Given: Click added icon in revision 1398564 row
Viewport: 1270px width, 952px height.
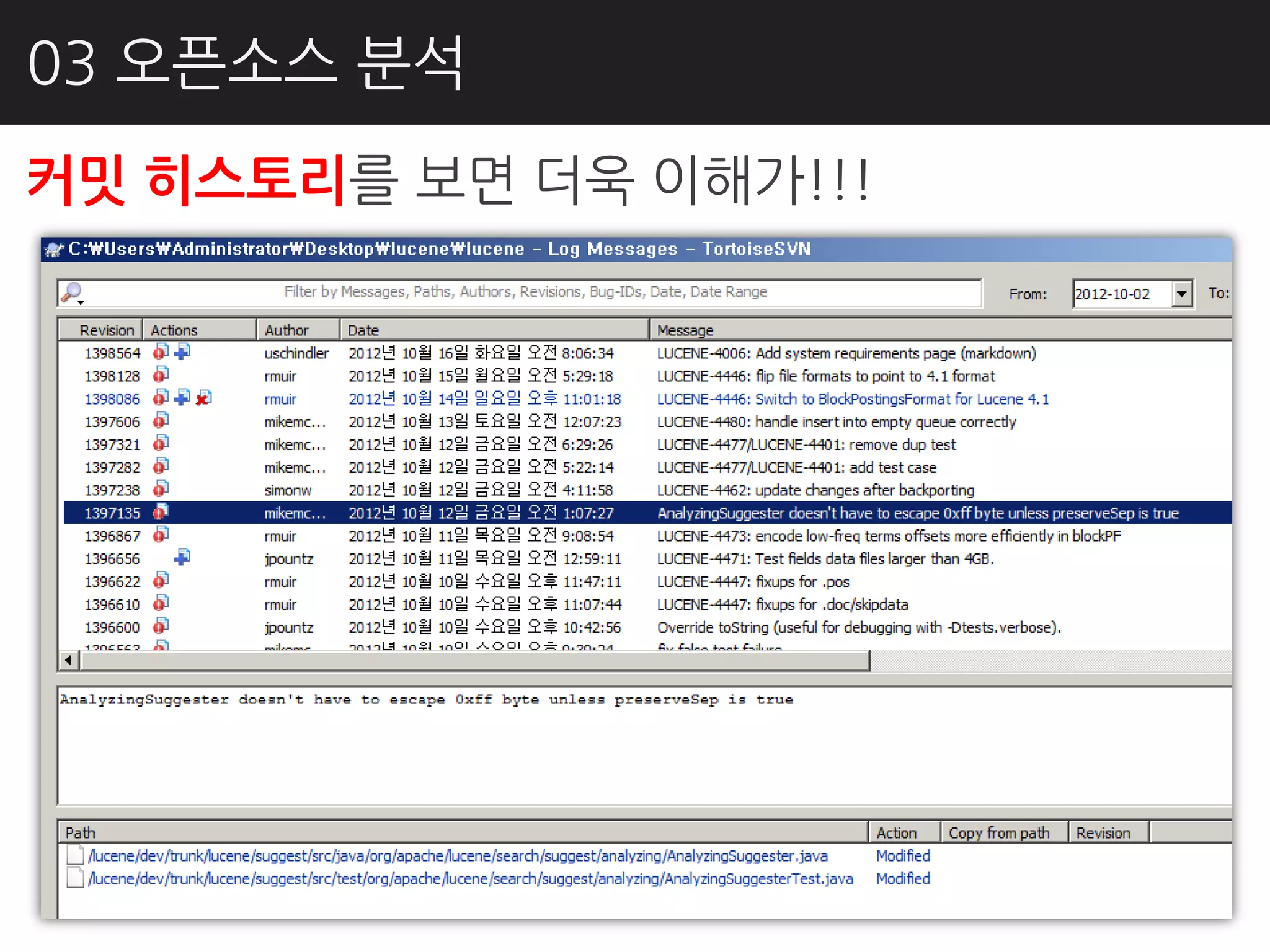Looking at the screenshot, I should 182,352.
